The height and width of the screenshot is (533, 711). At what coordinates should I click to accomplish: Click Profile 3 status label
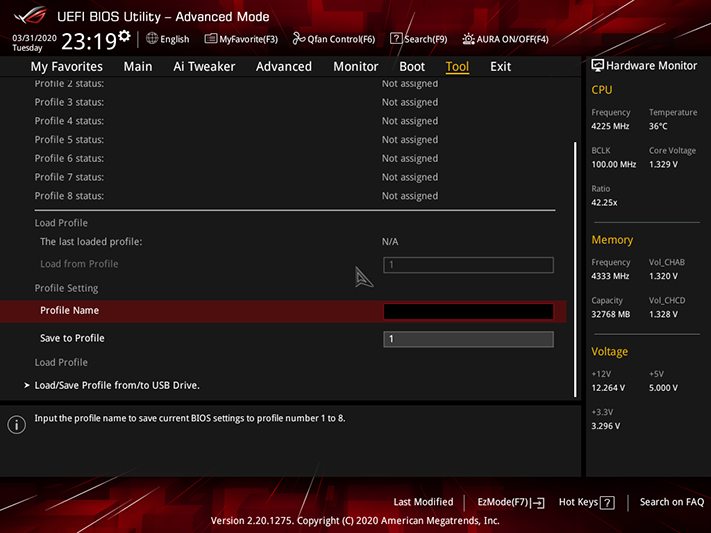pos(69,102)
